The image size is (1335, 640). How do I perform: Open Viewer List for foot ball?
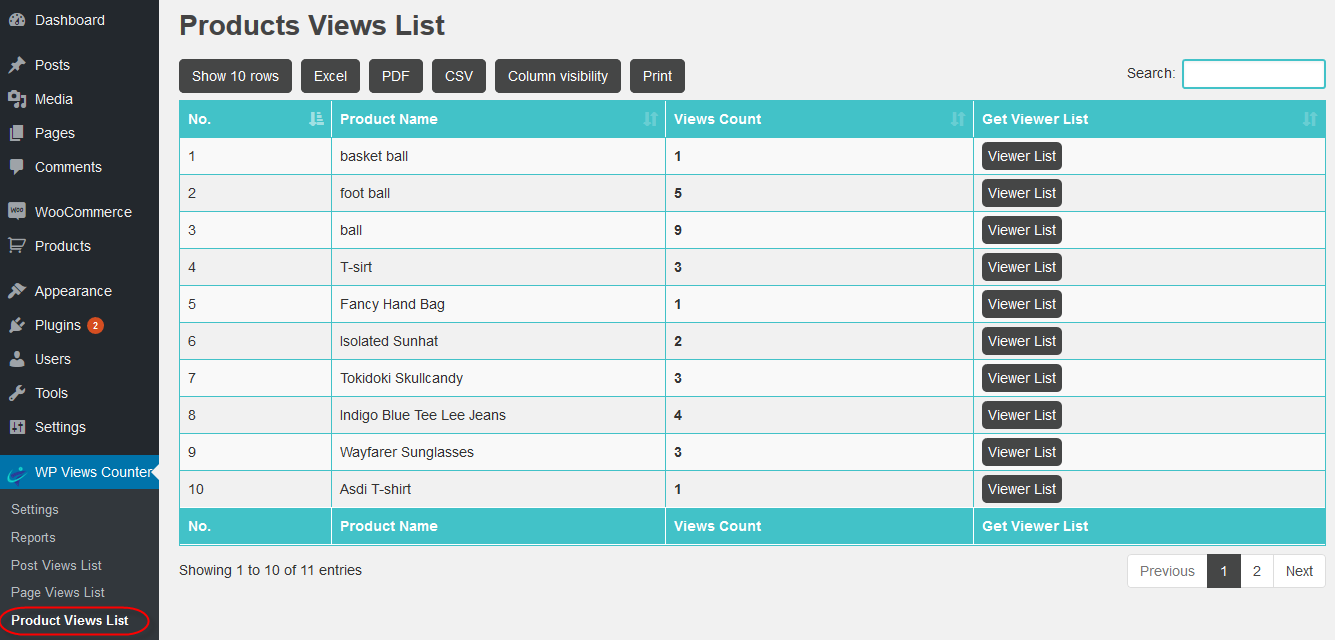click(x=1021, y=193)
